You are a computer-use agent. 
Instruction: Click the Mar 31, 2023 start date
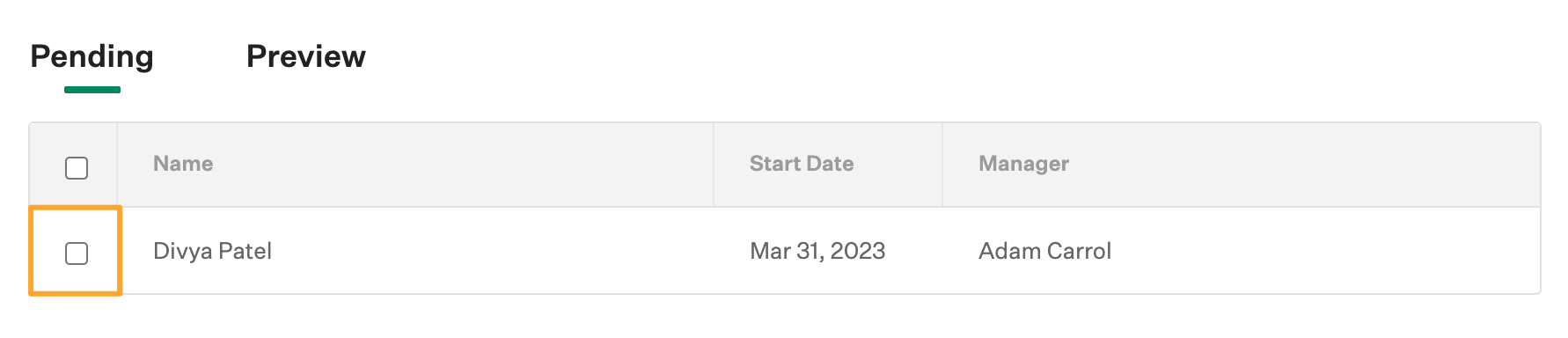pos(817,251)
